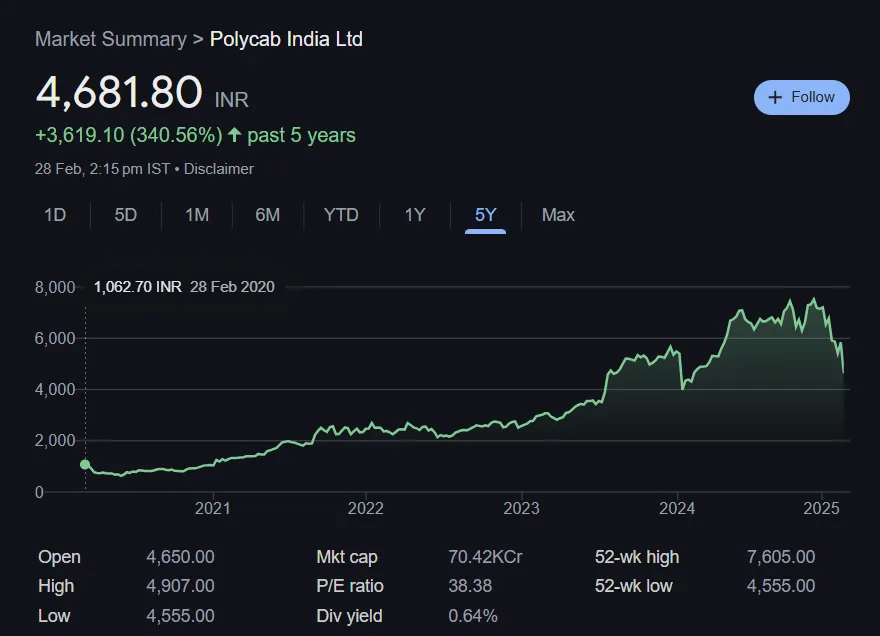This screenshot has width=880, height=636.
Task: Click the 2025 x-axis label
Action: tap(822, 509)
